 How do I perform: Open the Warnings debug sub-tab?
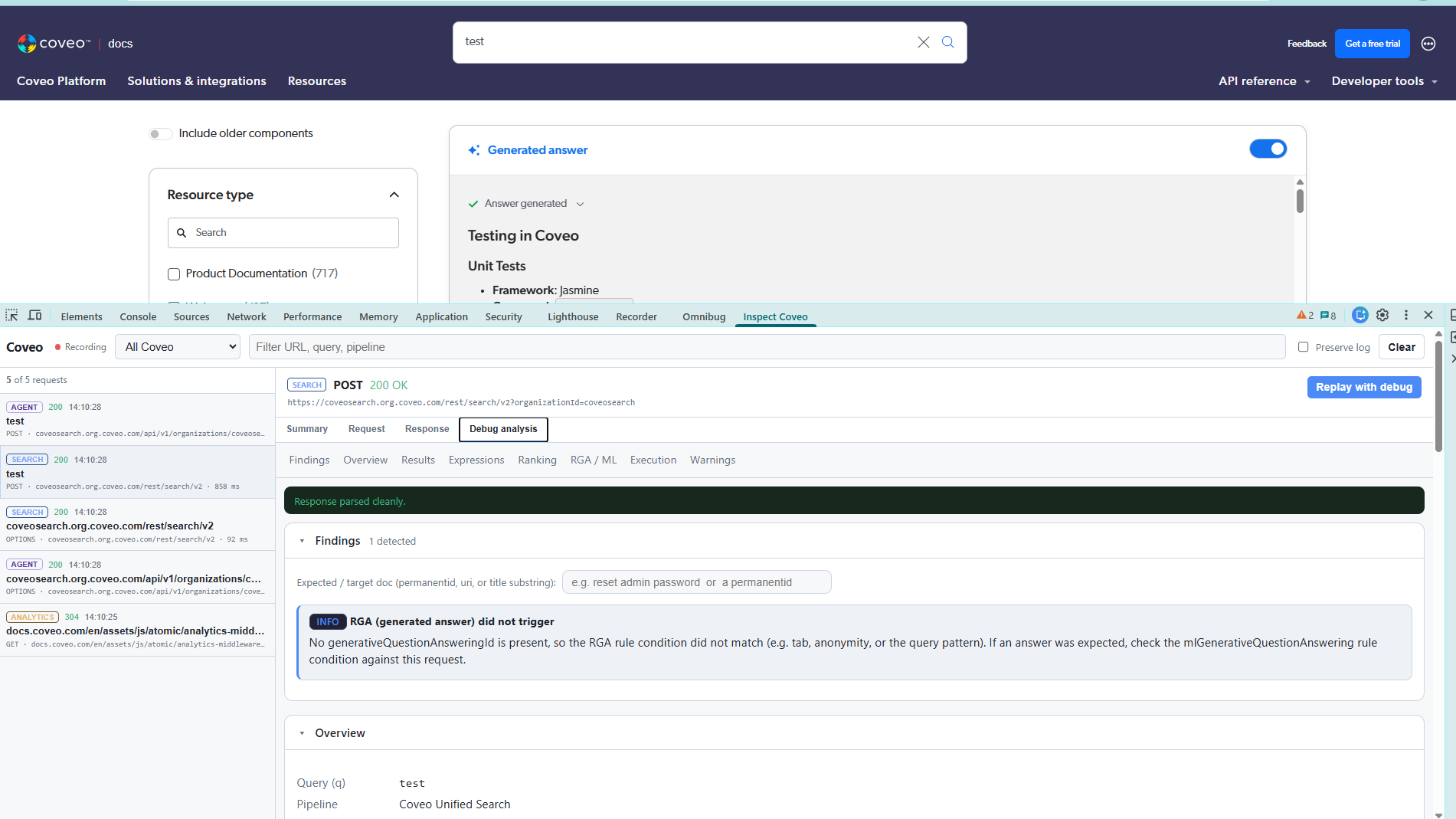[x=712, y=460]
